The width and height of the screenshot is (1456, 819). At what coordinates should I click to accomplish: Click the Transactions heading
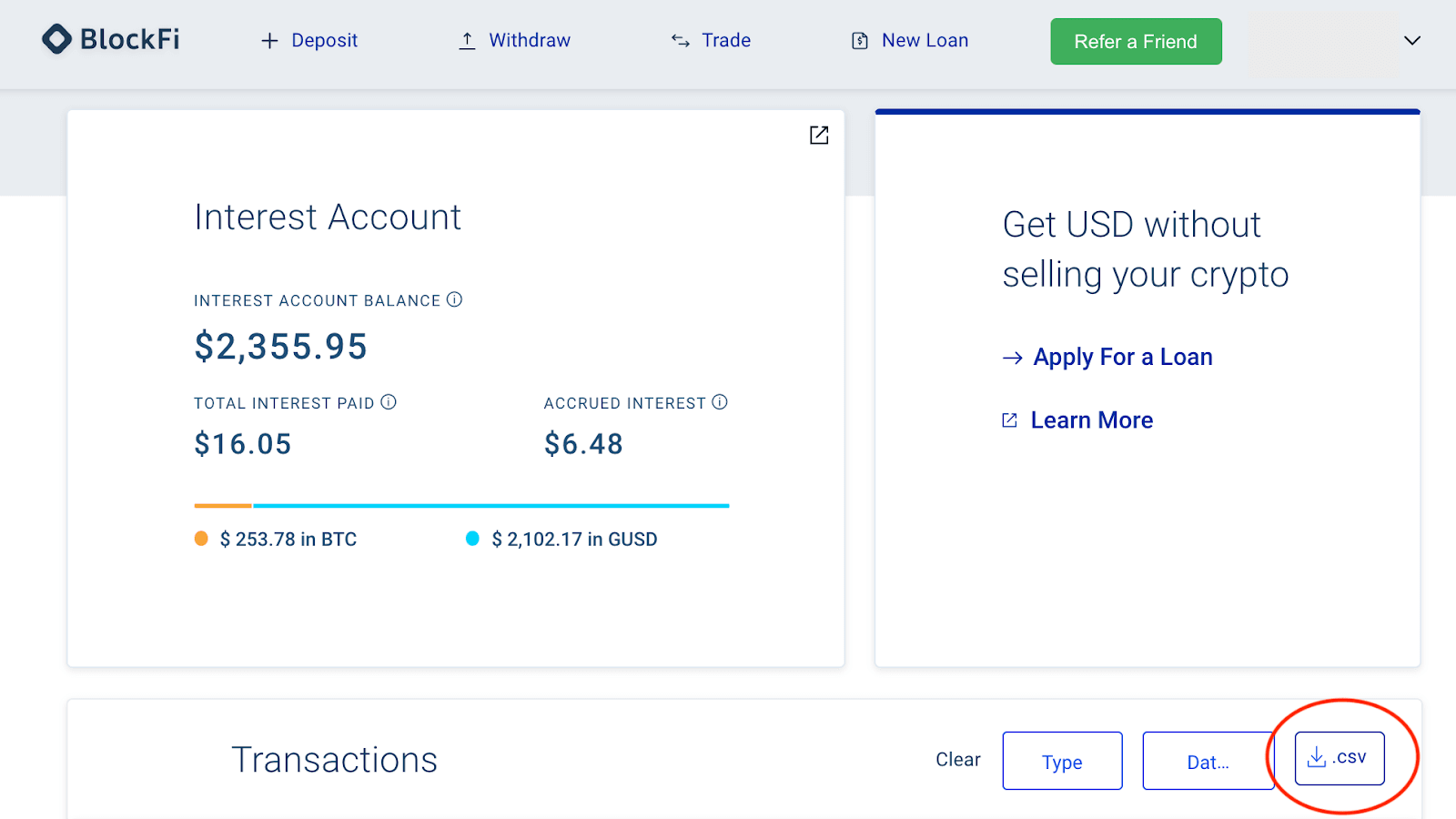[335, 760]
